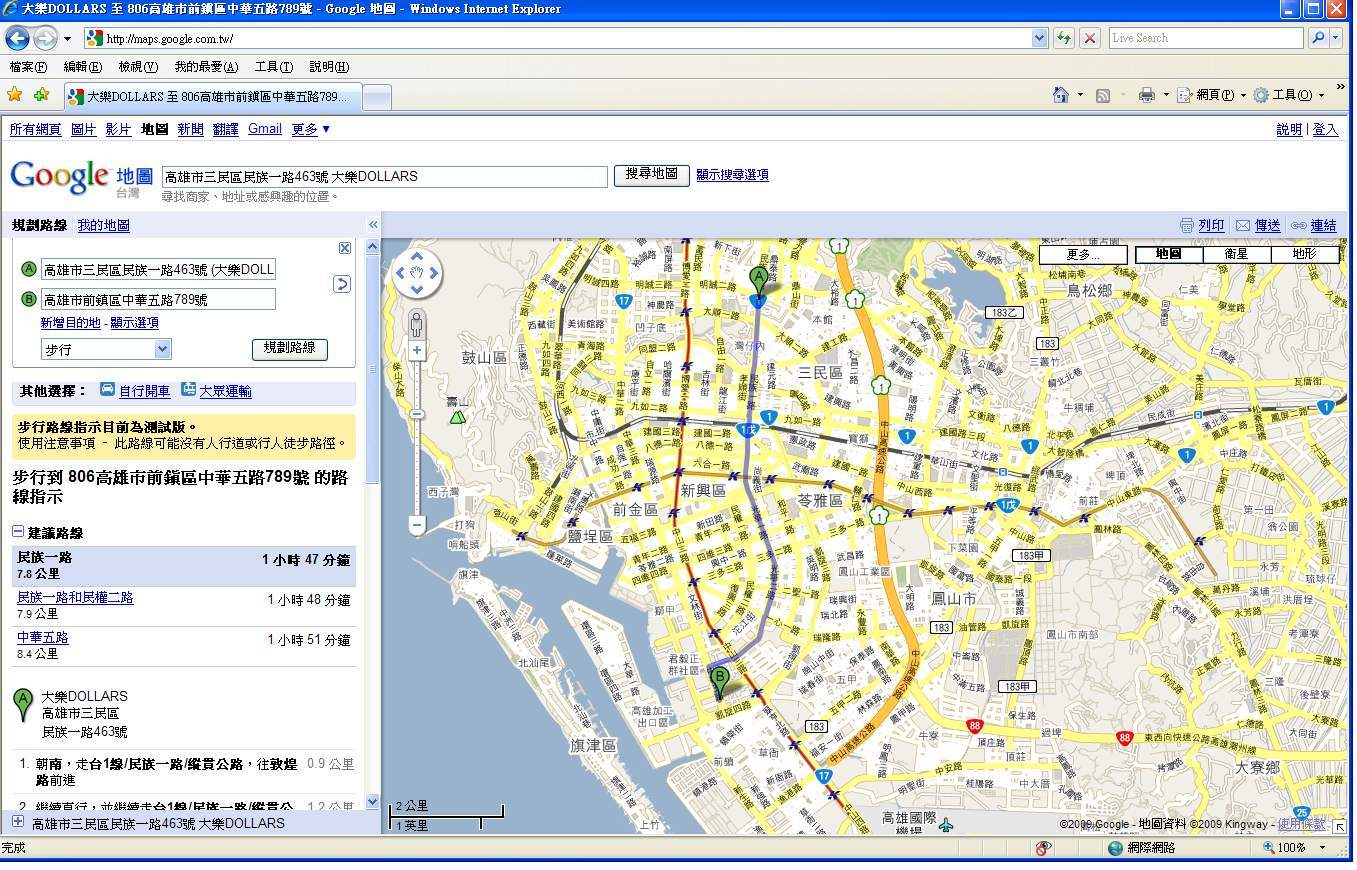
Task: Click the security status icon in status bar
Action: coord(1043,848)
